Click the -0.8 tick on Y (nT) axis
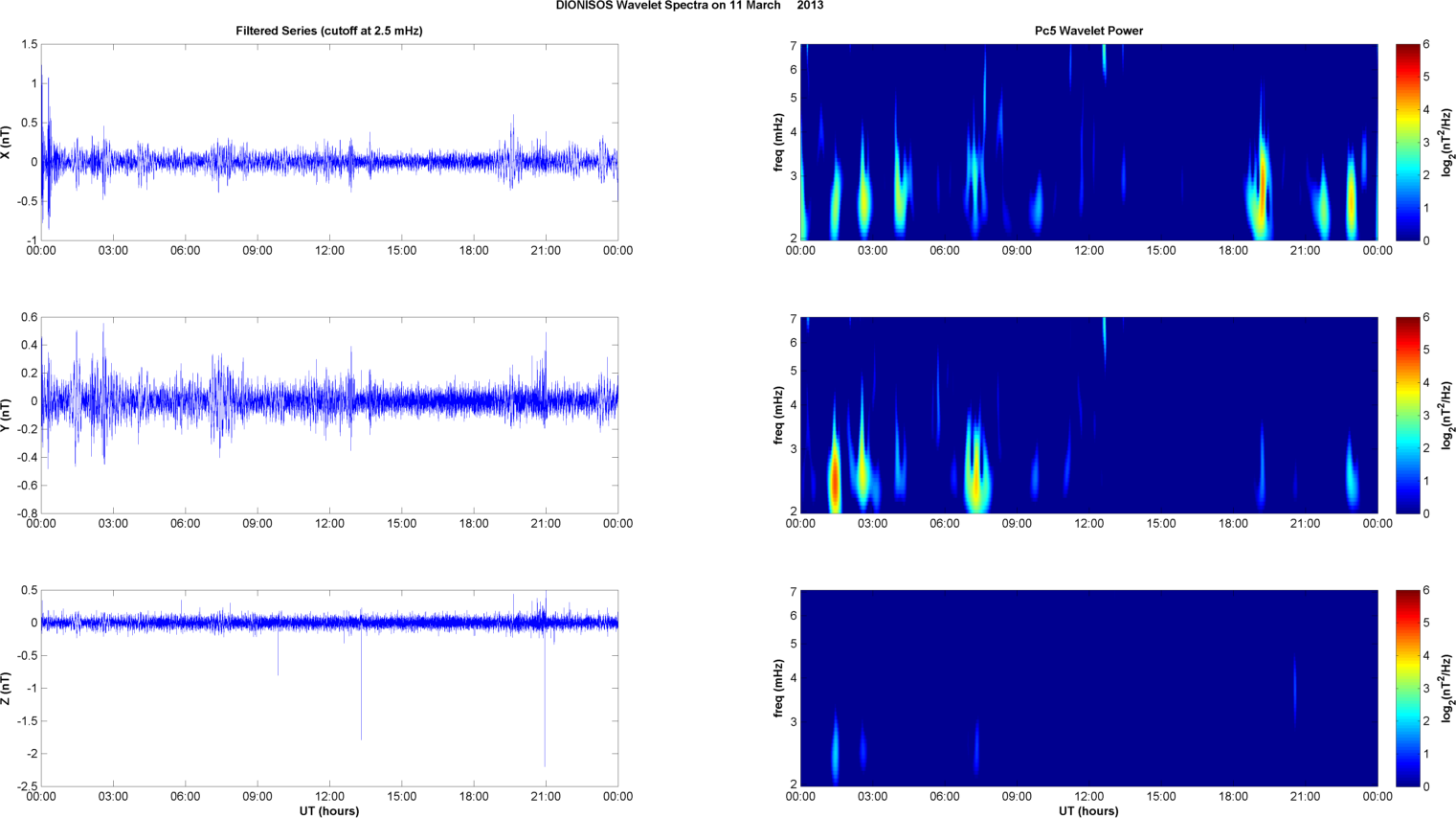The height and width of the screenshot is (818, 1456). click(x=26, y=513)
